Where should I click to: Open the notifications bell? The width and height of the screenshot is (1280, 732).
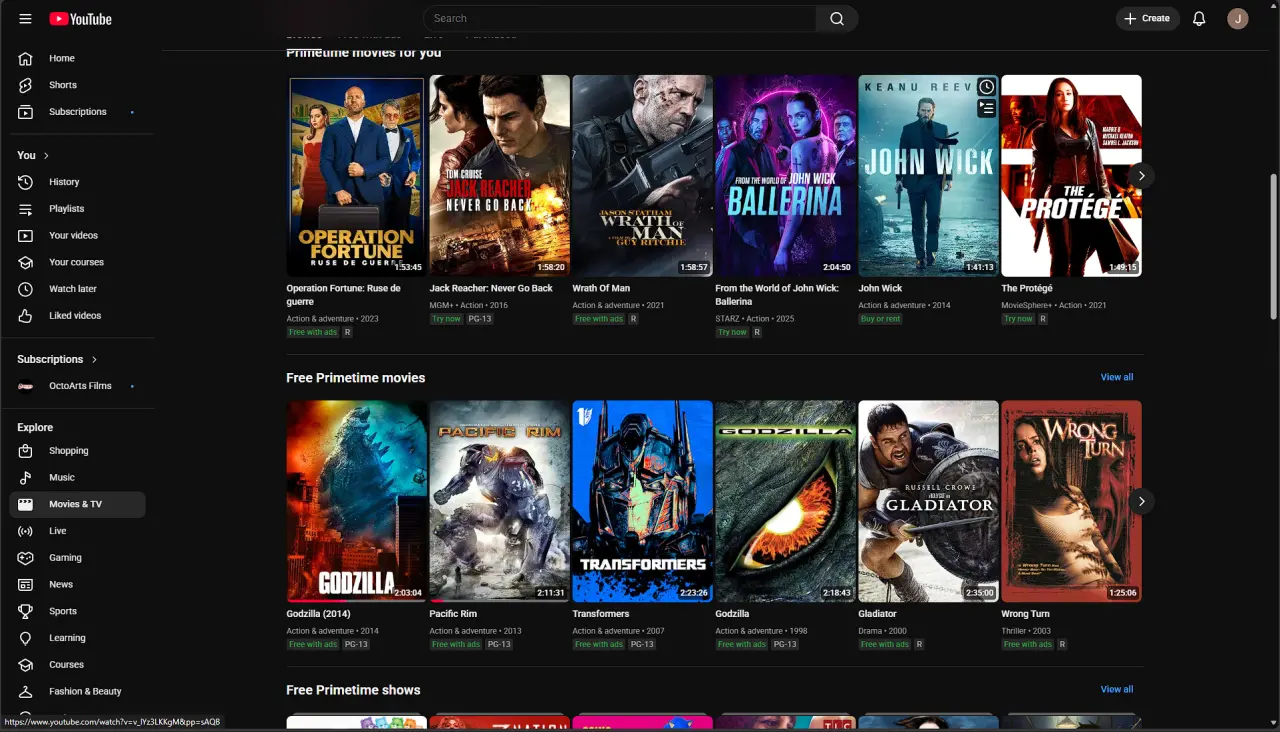tap(1199, 18)
